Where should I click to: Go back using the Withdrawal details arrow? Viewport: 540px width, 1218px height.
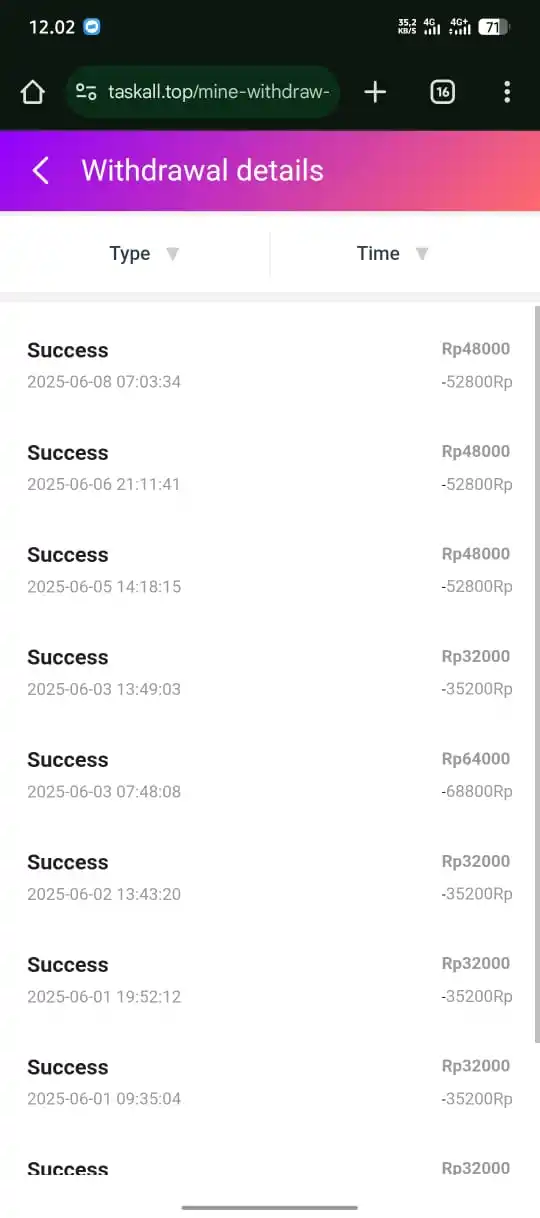[40, 171]
